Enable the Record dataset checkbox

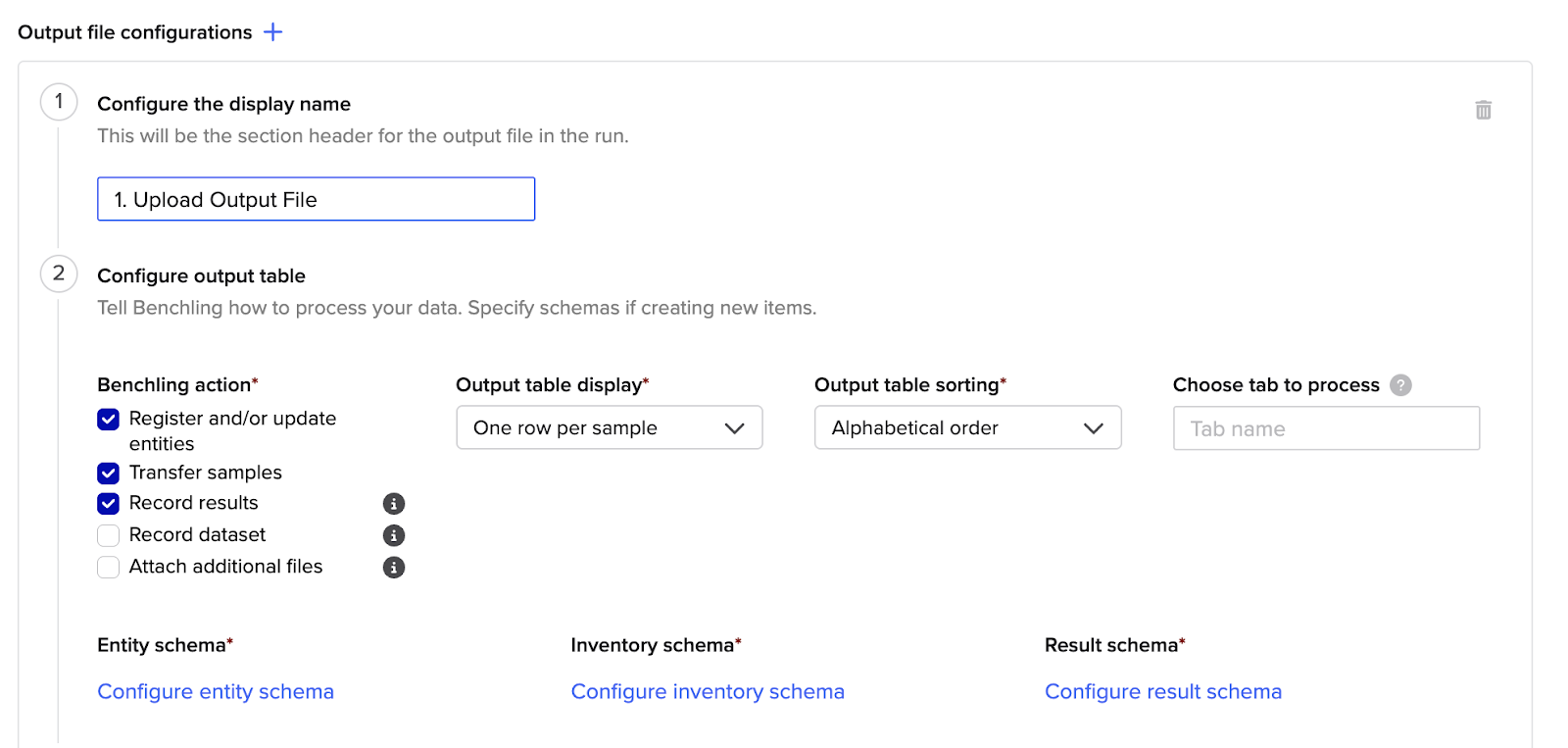[x=109, y=535]
